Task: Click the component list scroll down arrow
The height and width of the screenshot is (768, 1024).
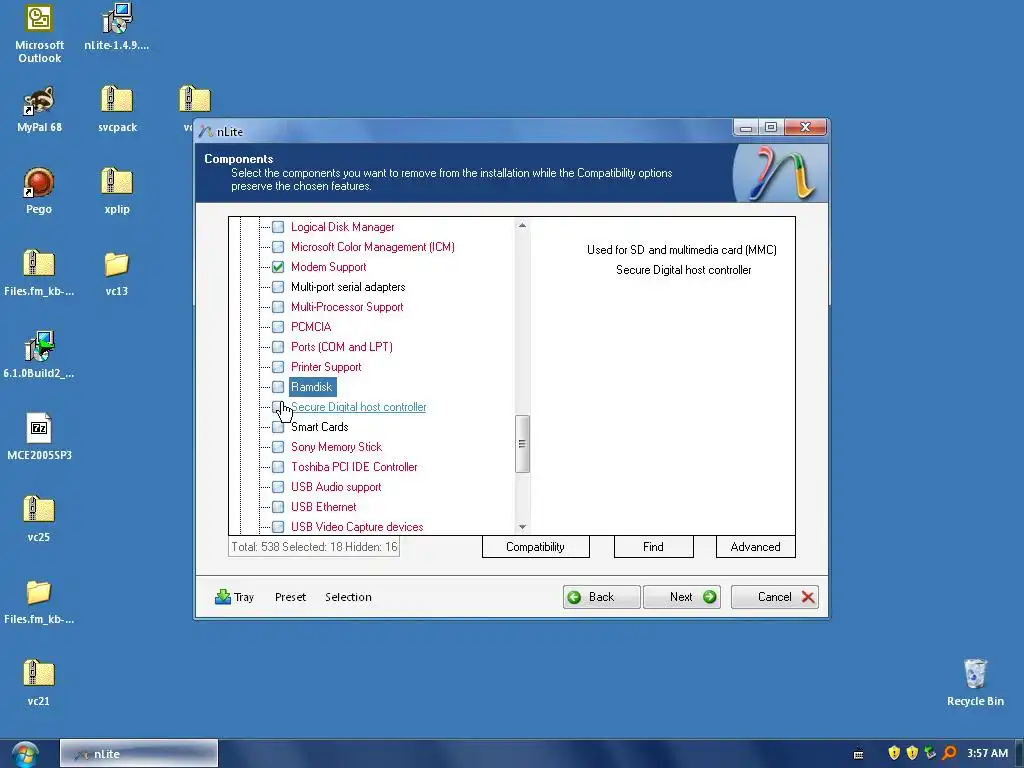Action: click(522, 527)
